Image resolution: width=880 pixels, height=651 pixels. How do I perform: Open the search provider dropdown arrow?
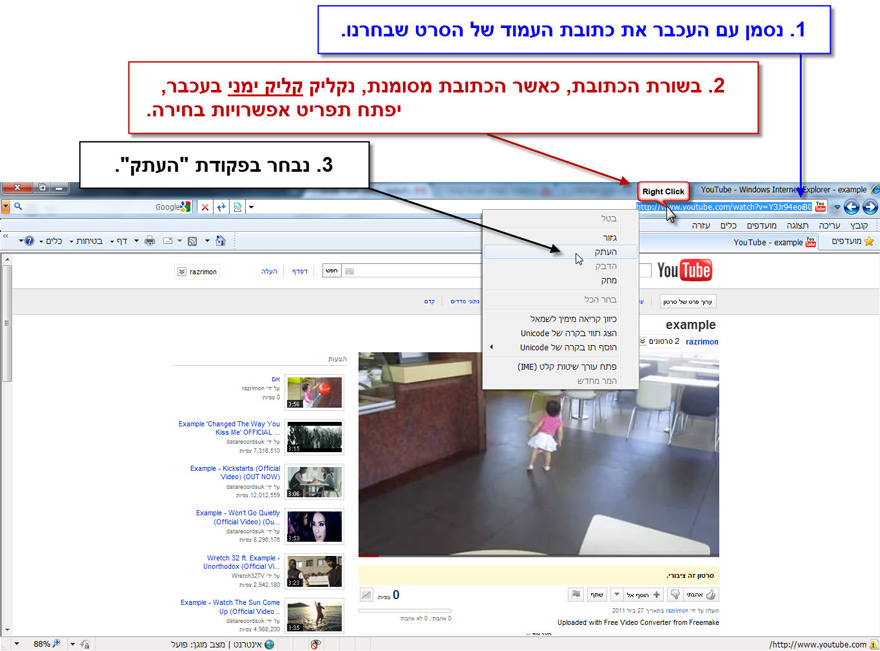tap(5, 207)
